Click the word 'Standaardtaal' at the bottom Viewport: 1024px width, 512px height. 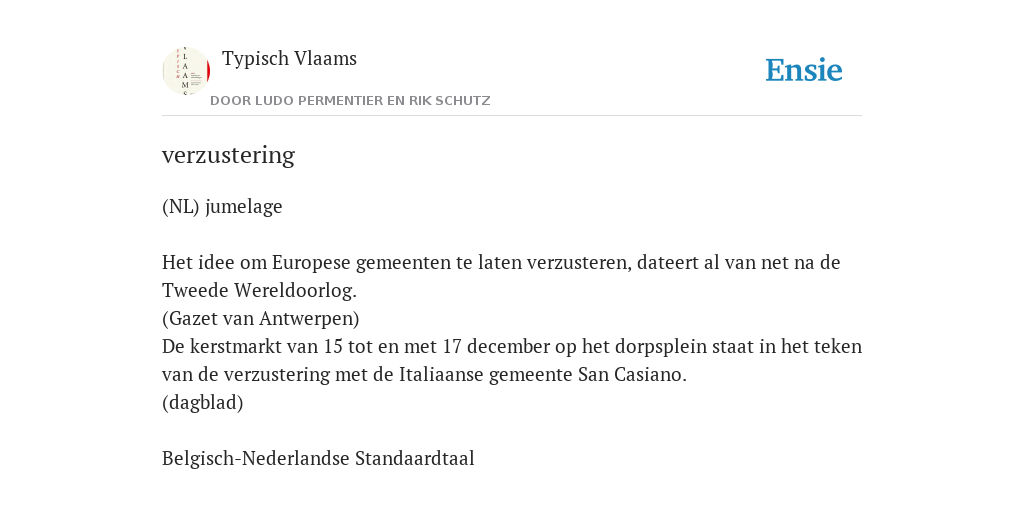click(415, 458)
